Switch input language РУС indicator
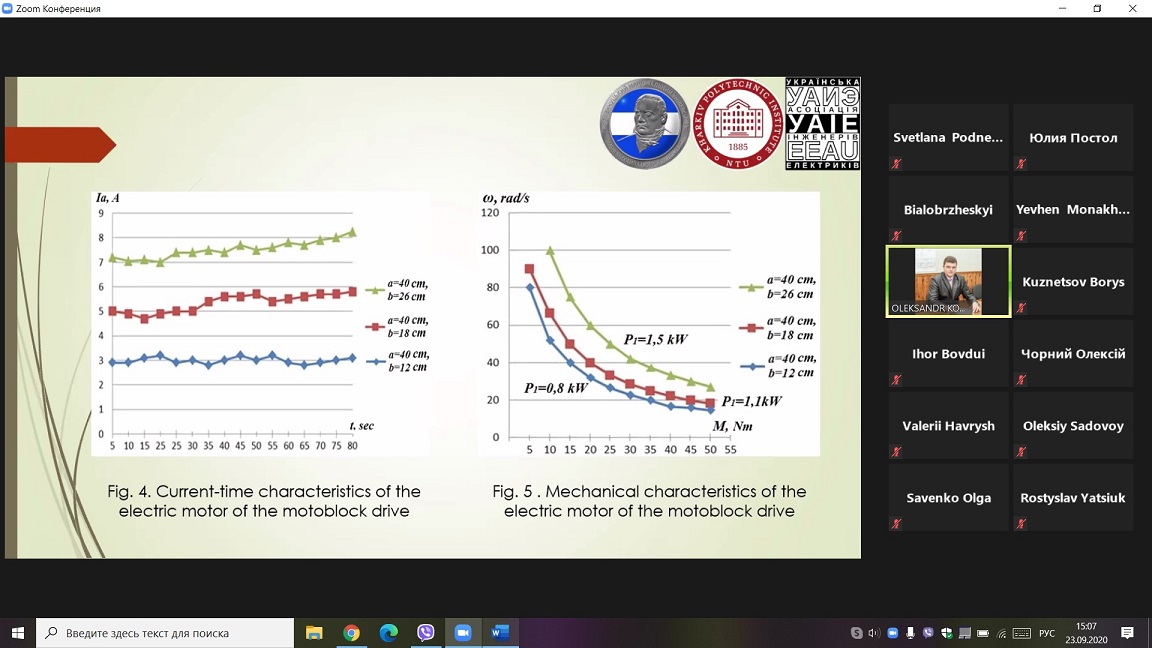This screenshot has width=1152, height=648. click(1047, 633)
